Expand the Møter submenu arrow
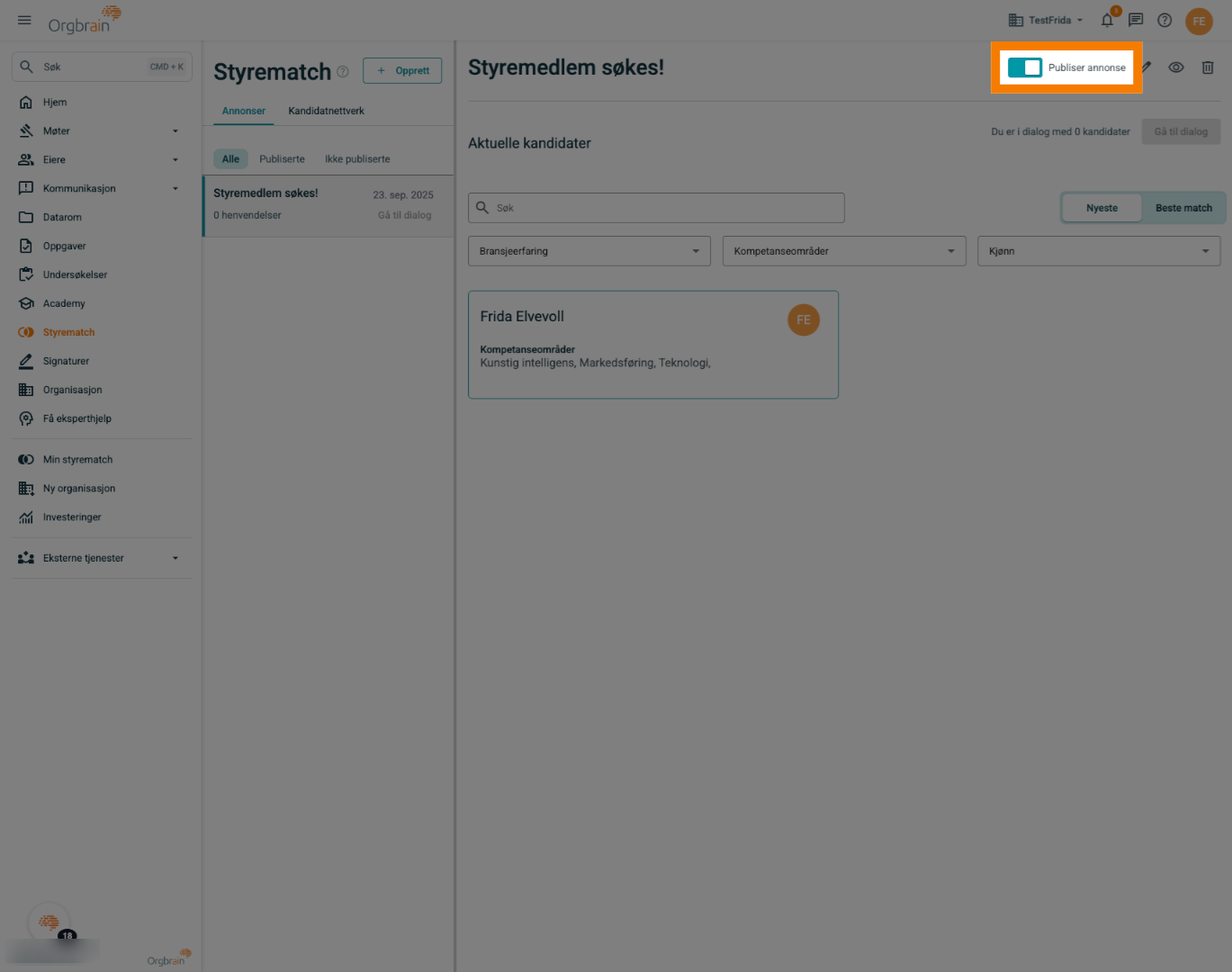1232x972 pixels. (175, 131)
